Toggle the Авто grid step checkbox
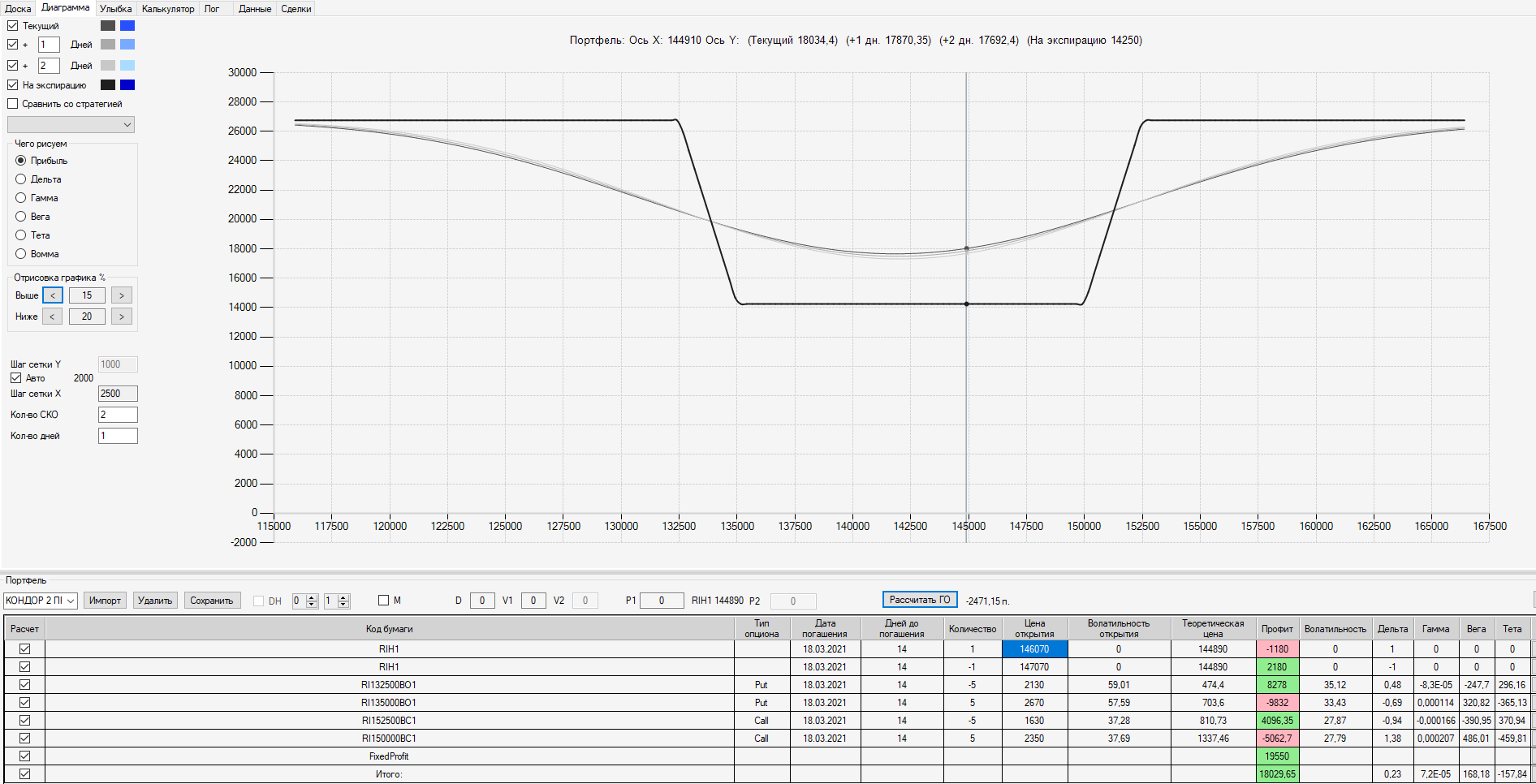Image resolution: width=1536 pixels, height=784 pixels. pyautogui.click(x=15, y=378)
